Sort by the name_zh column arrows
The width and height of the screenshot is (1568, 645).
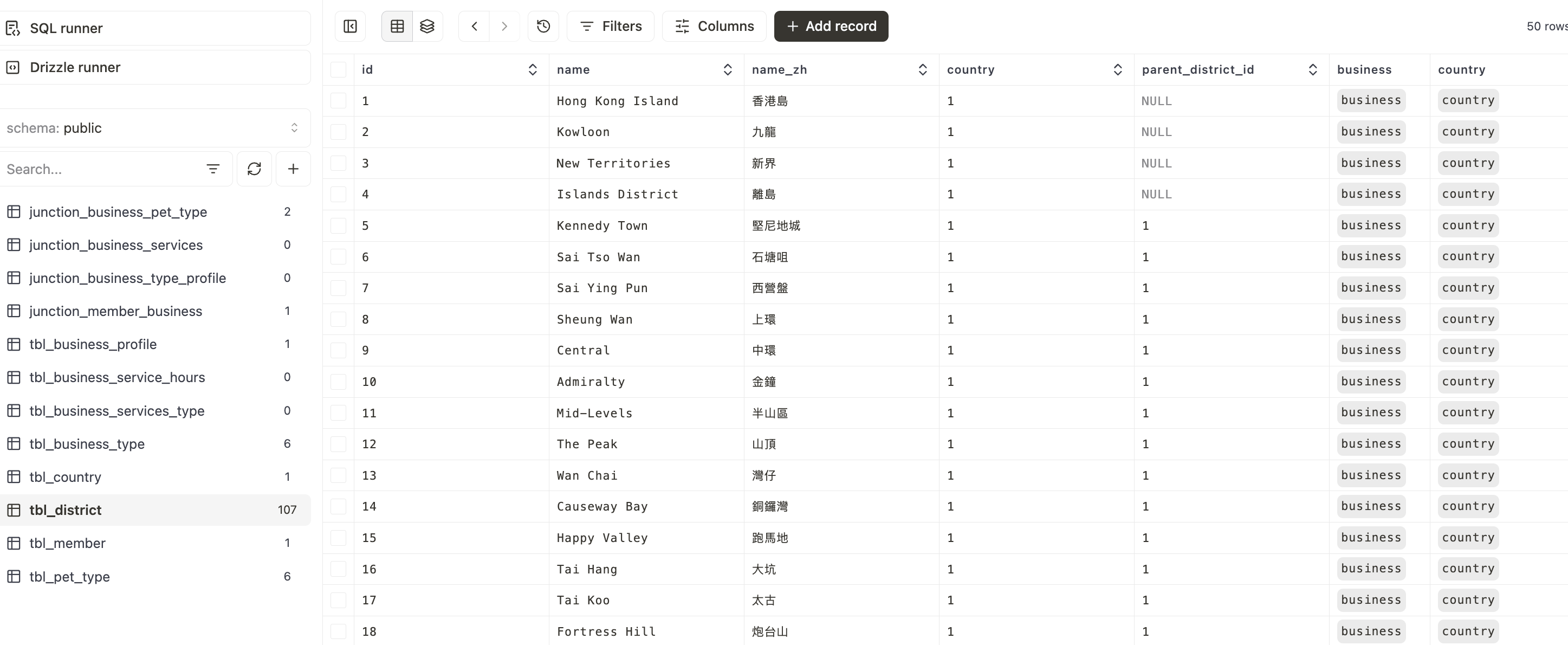click(x=922, y=69)
